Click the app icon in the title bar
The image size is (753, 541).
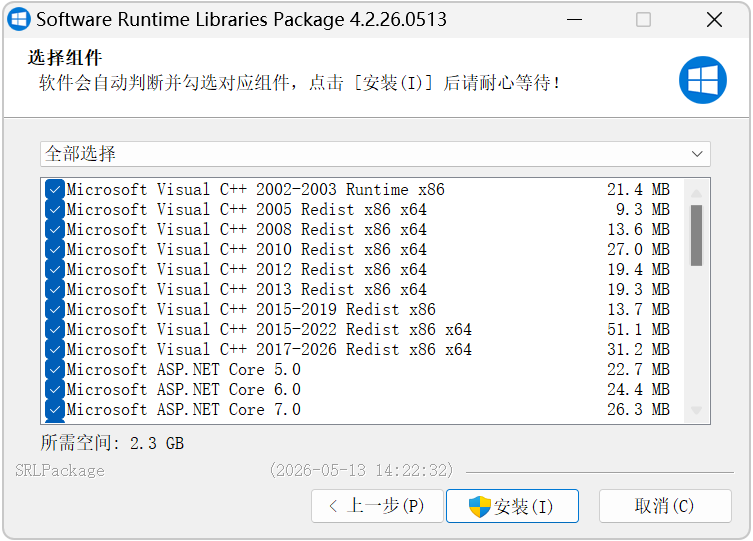[x=19, y=19]
